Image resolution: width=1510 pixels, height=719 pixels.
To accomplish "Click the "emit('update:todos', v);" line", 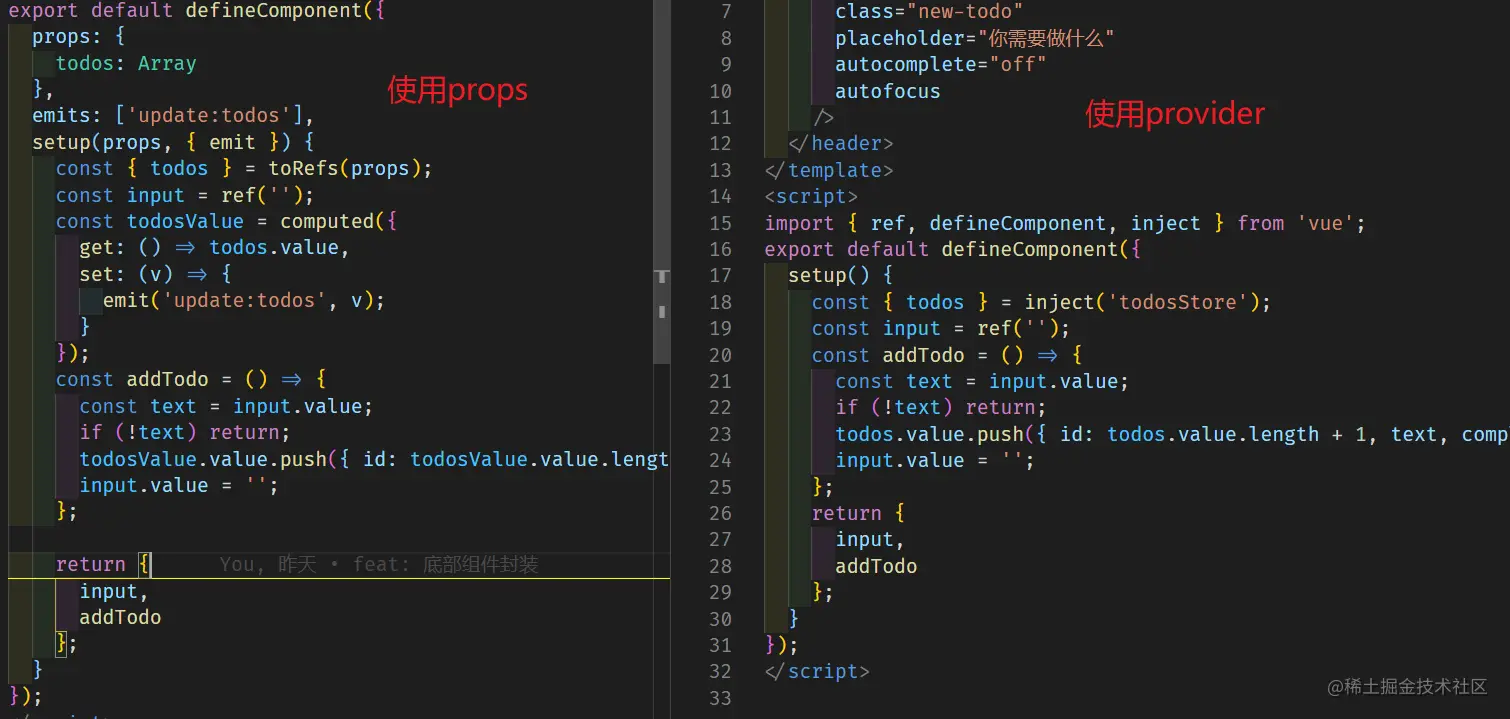I will tap(244, 300).
